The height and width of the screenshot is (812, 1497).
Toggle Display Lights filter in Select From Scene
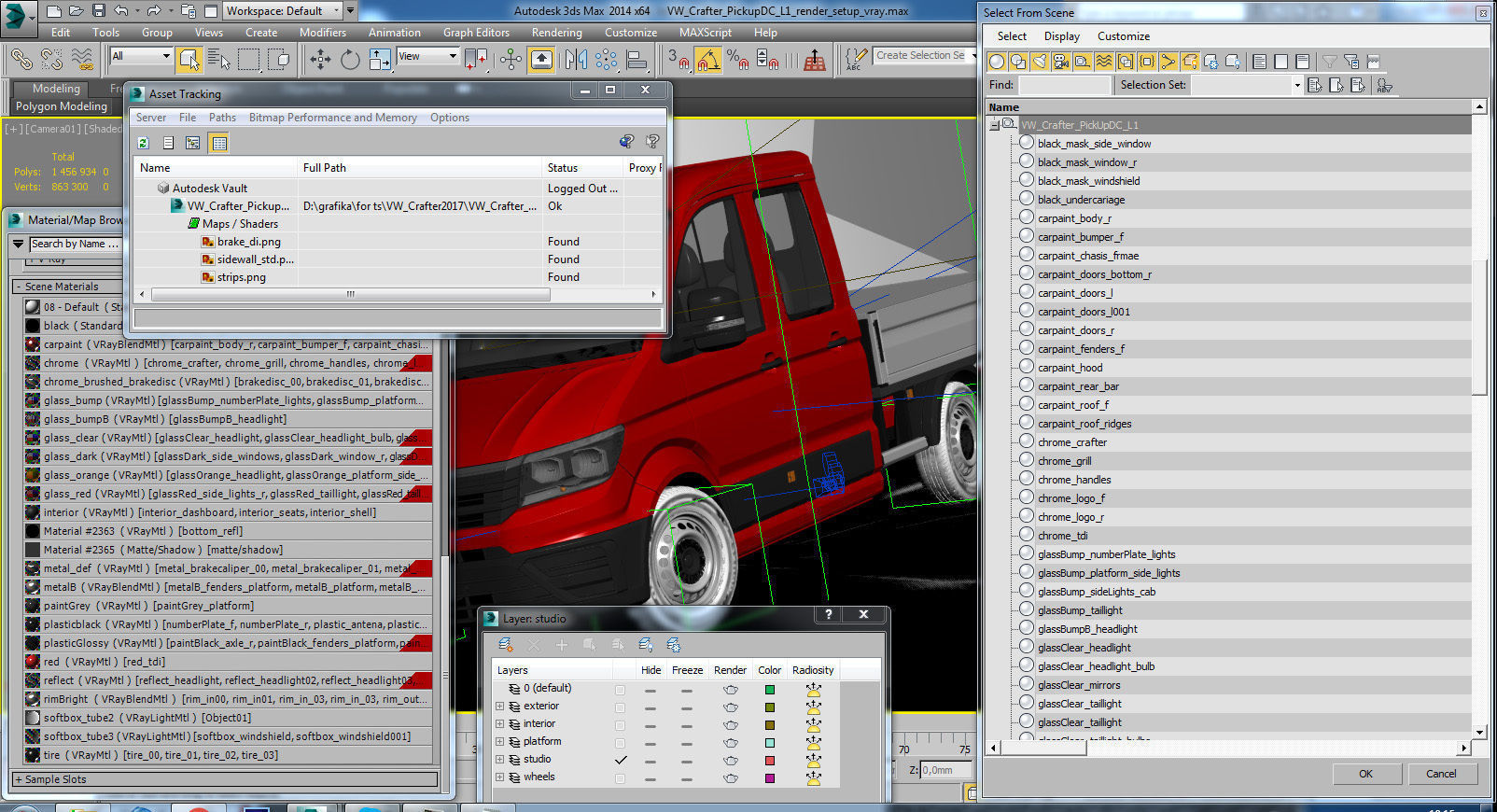click(1040, 62)
